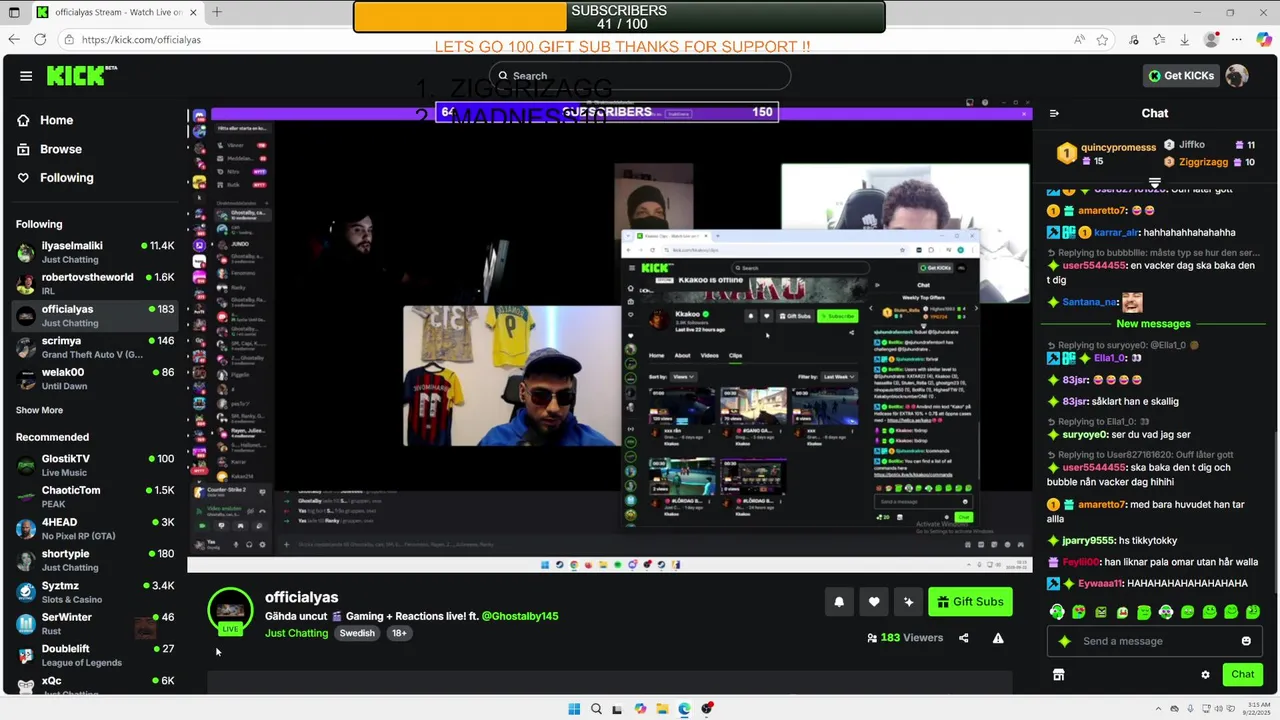Click Doublelift channel avatar icon
Image resolution: width=1280 pixels, height=720 pixels.
(x=25, y=655)
